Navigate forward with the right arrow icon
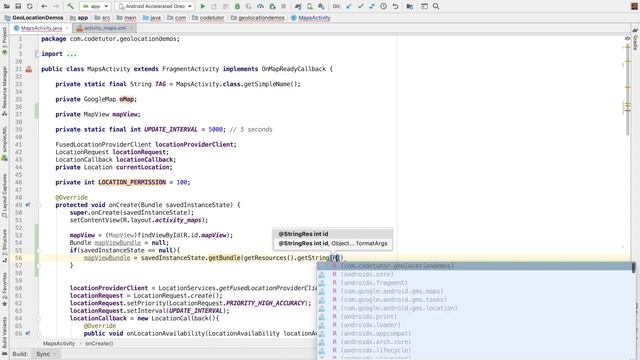Screen dimensions: 640x360 point(56,6)
